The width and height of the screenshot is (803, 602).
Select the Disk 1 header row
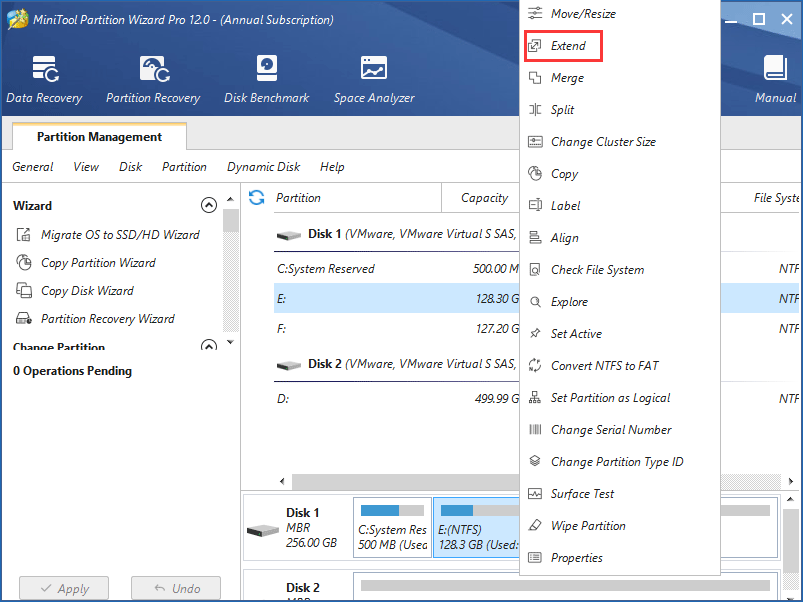click(x=396, y=234)
